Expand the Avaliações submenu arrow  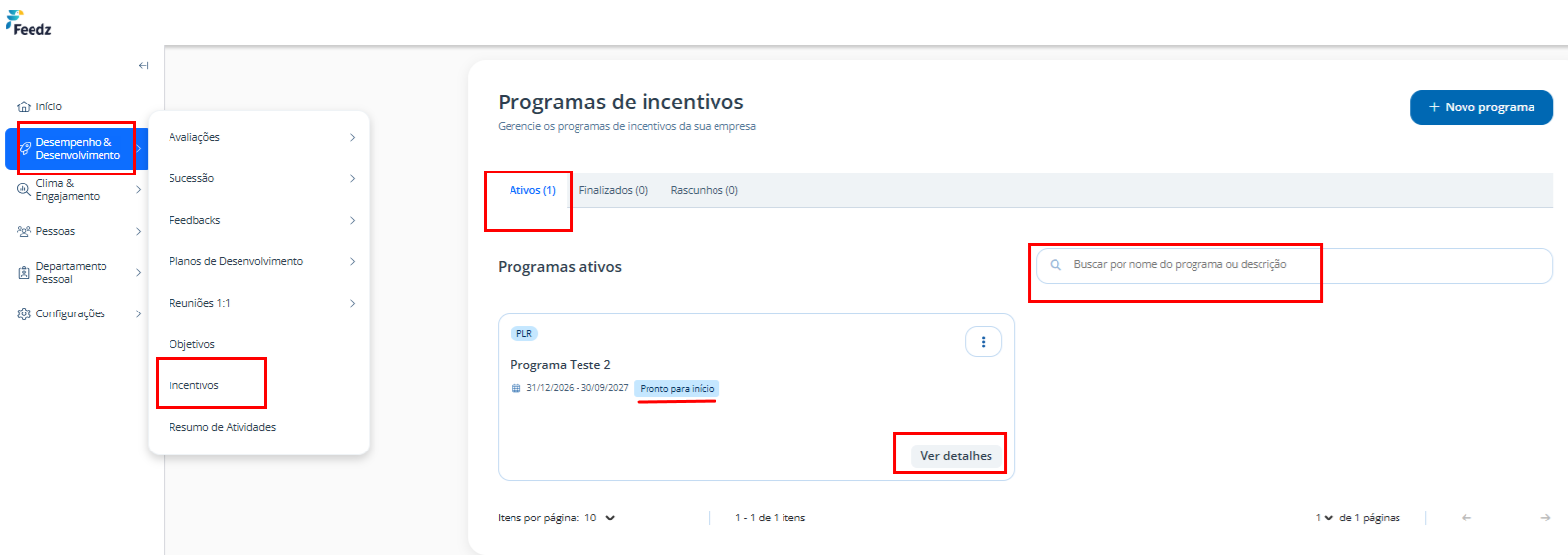352,137
